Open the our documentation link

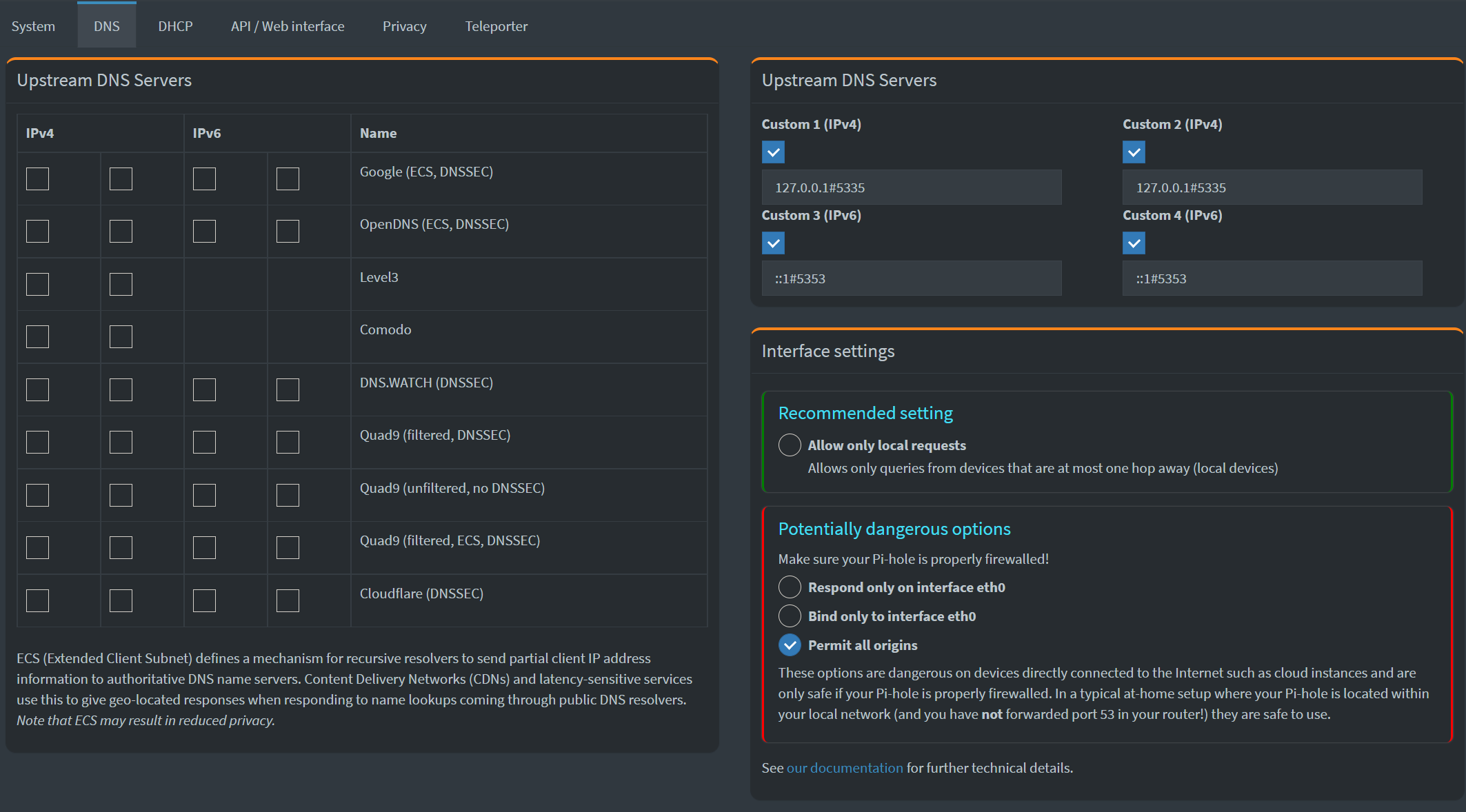click(x=845, y=768)
